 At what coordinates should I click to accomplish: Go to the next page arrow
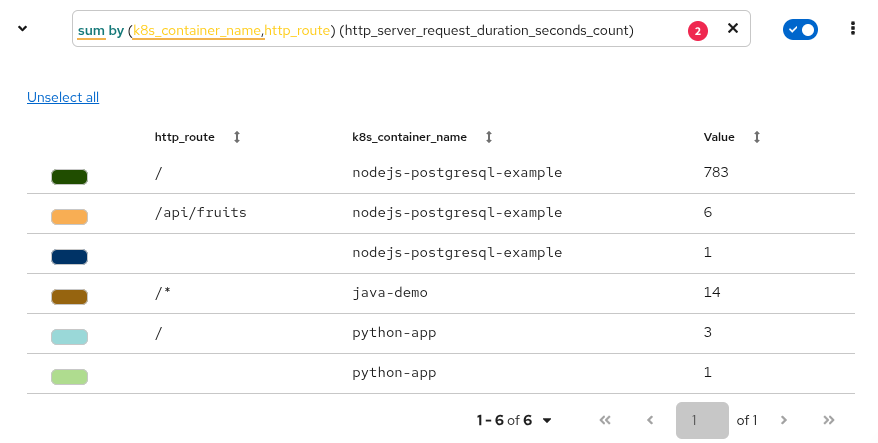click(x=784, y=420)
